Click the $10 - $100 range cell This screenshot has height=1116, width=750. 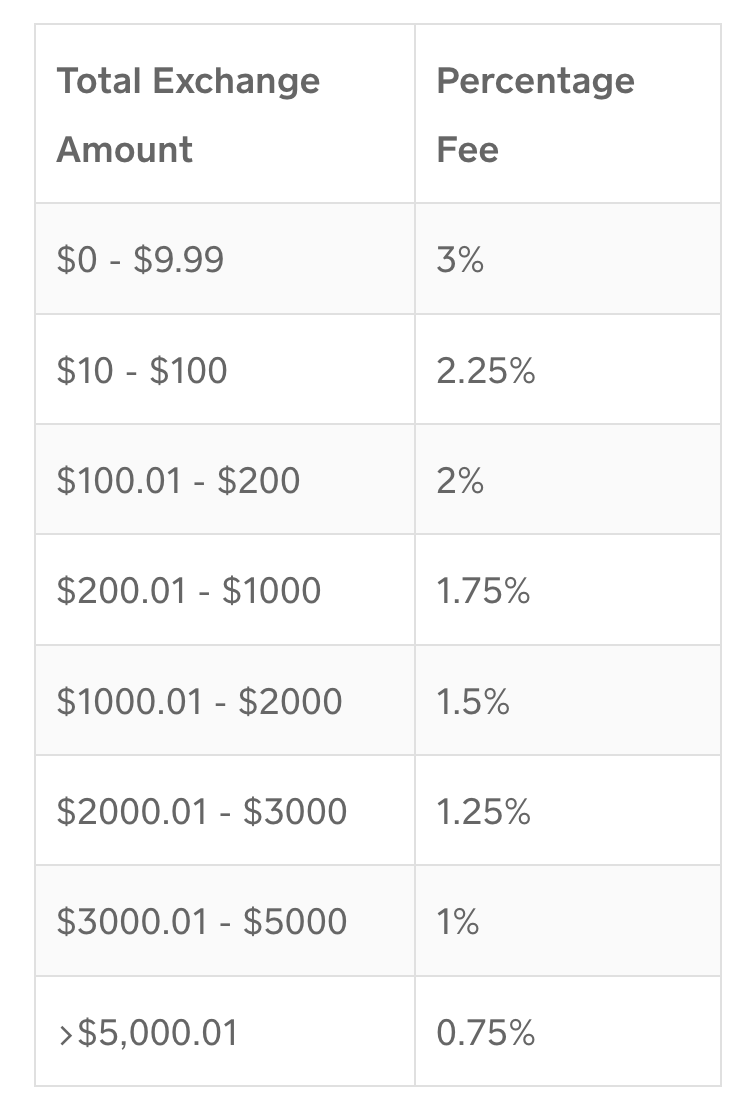pos(225,369)
